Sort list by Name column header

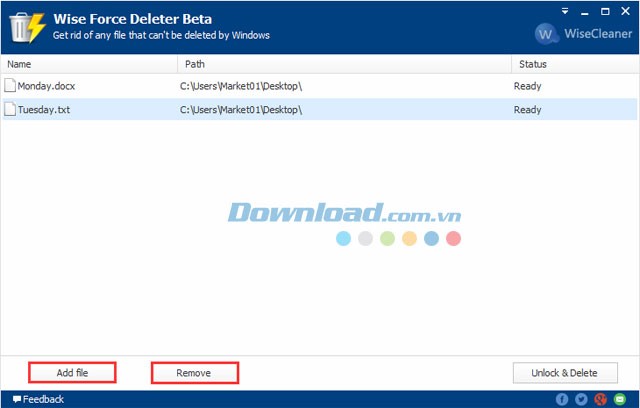click(19, 64)
